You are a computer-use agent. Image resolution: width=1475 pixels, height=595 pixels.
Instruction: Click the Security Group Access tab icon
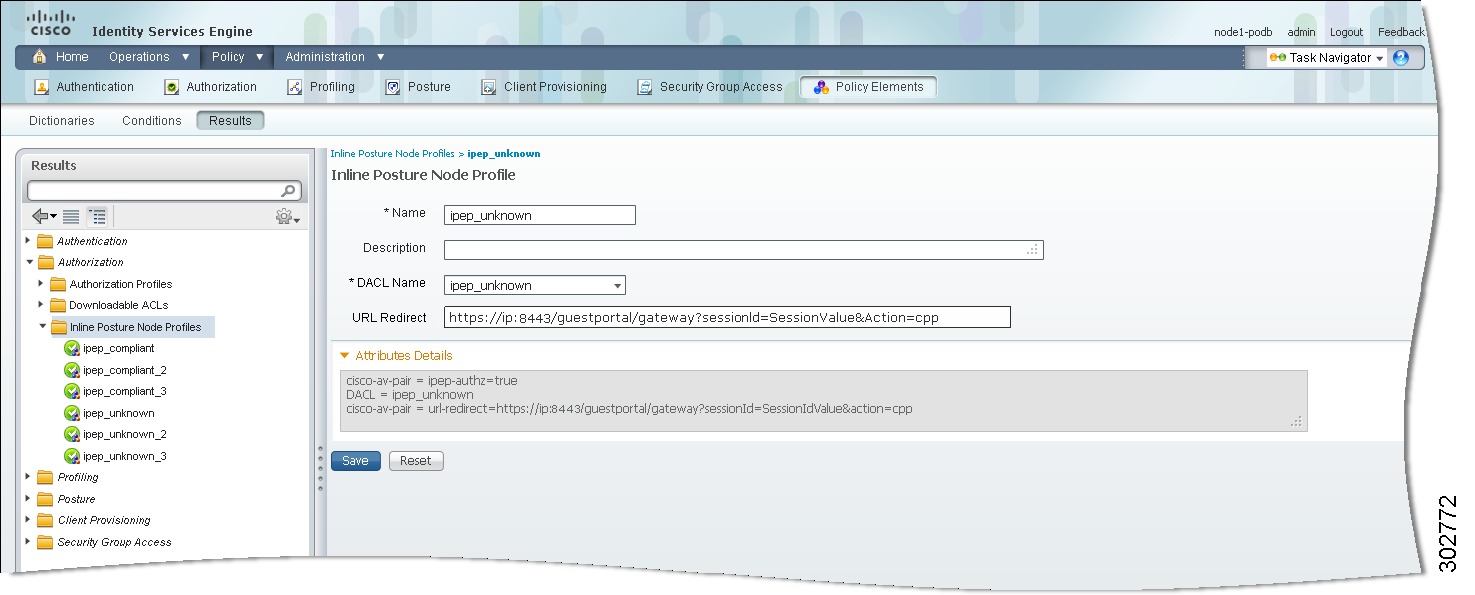click(x=645, y=87)
